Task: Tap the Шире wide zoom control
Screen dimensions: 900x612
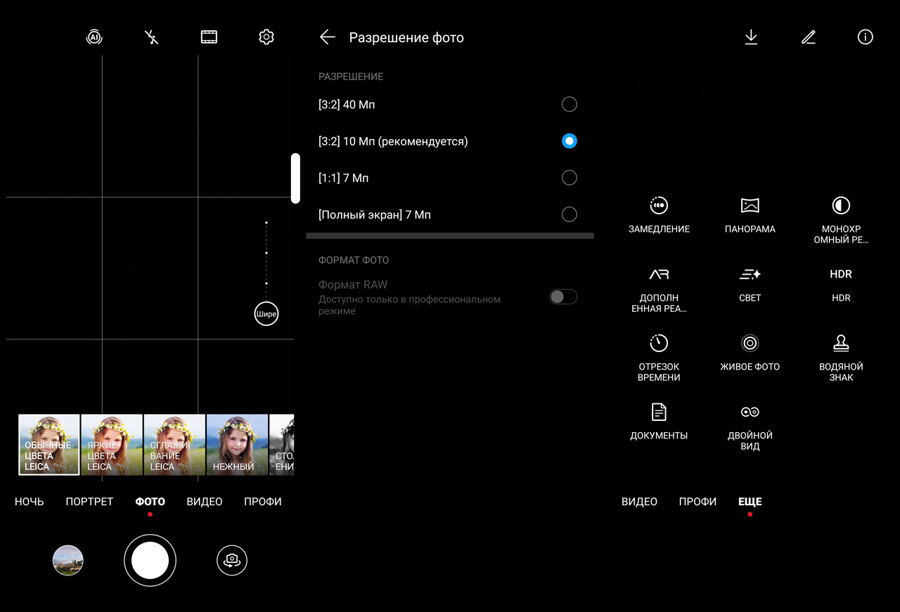Action: point(266,314)
